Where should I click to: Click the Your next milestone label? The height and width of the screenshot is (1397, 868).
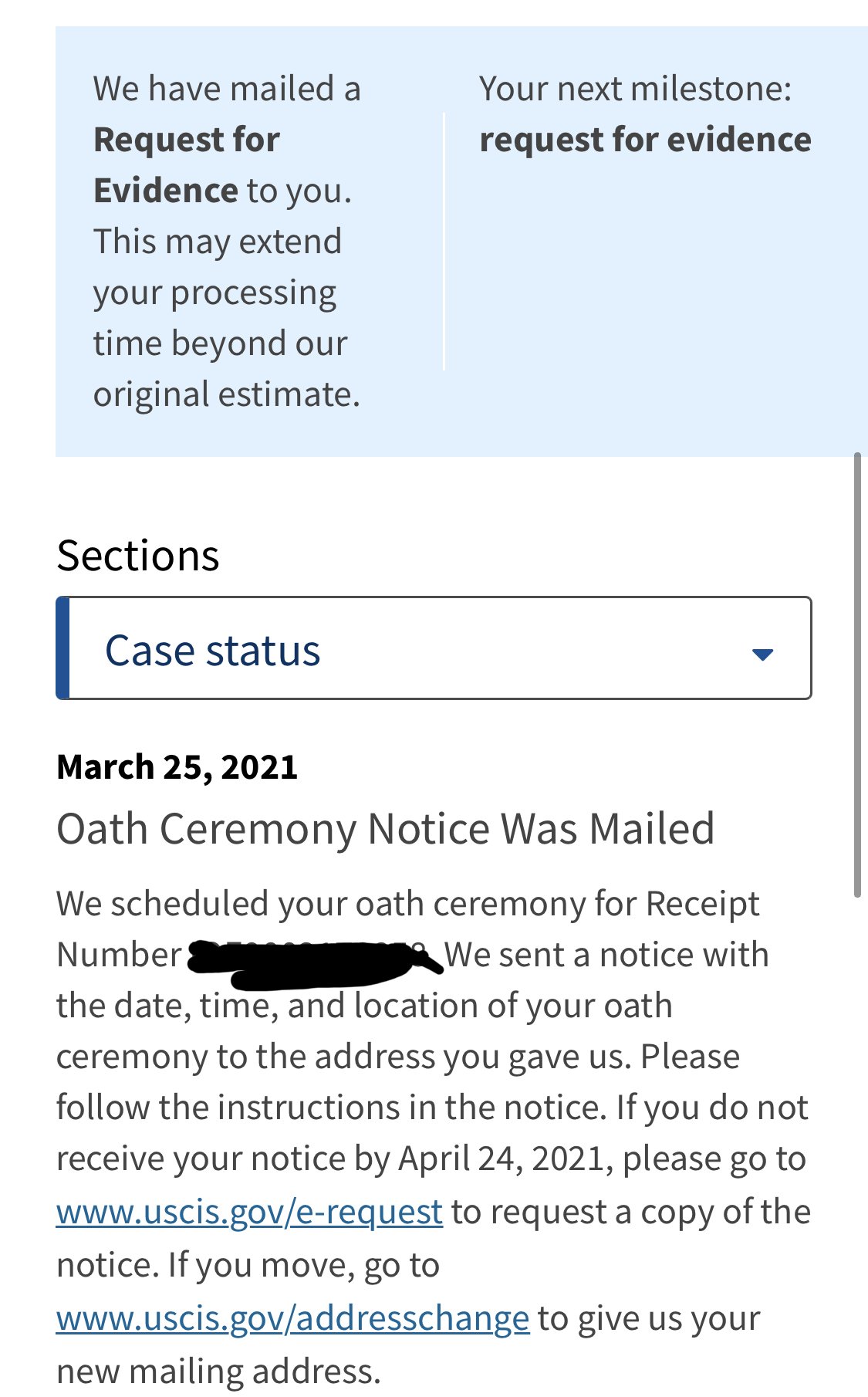(635, 89)
